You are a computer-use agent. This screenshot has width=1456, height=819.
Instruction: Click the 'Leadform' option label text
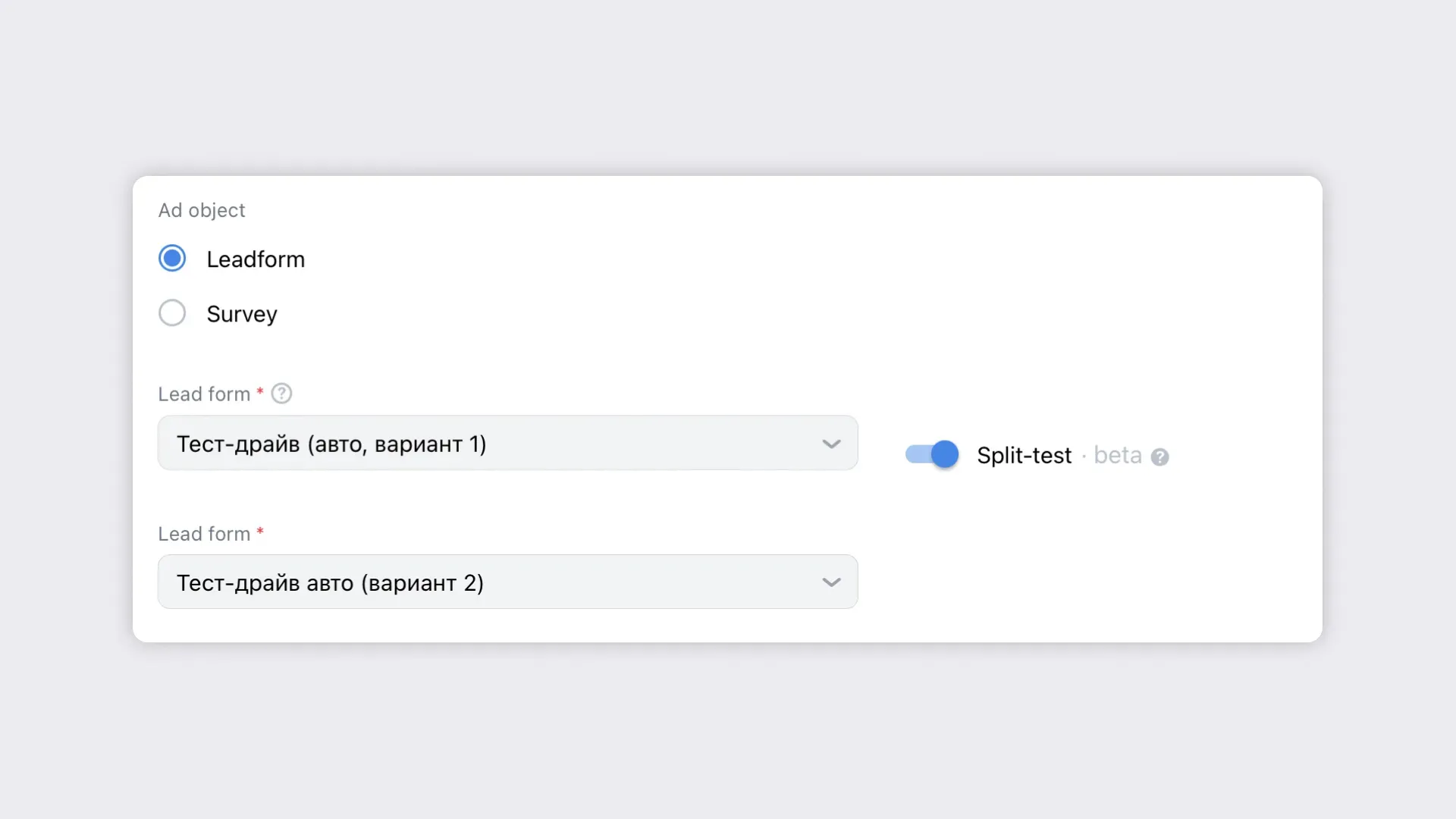[x=256, y=259]
